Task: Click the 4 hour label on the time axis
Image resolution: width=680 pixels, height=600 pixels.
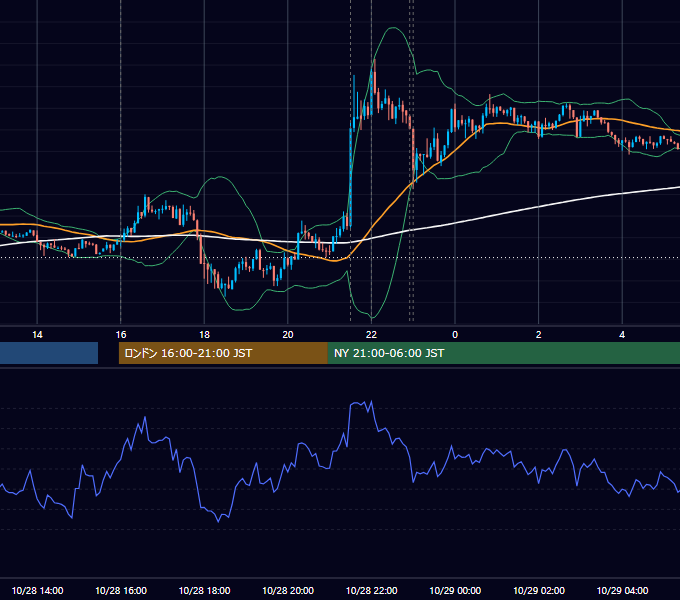Action: tap(622, 335)
